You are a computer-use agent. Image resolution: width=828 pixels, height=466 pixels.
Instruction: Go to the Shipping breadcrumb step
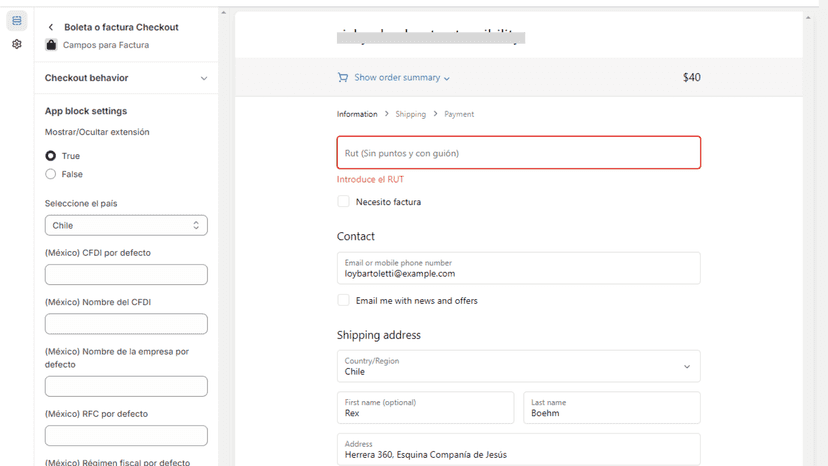click(410, 114)
